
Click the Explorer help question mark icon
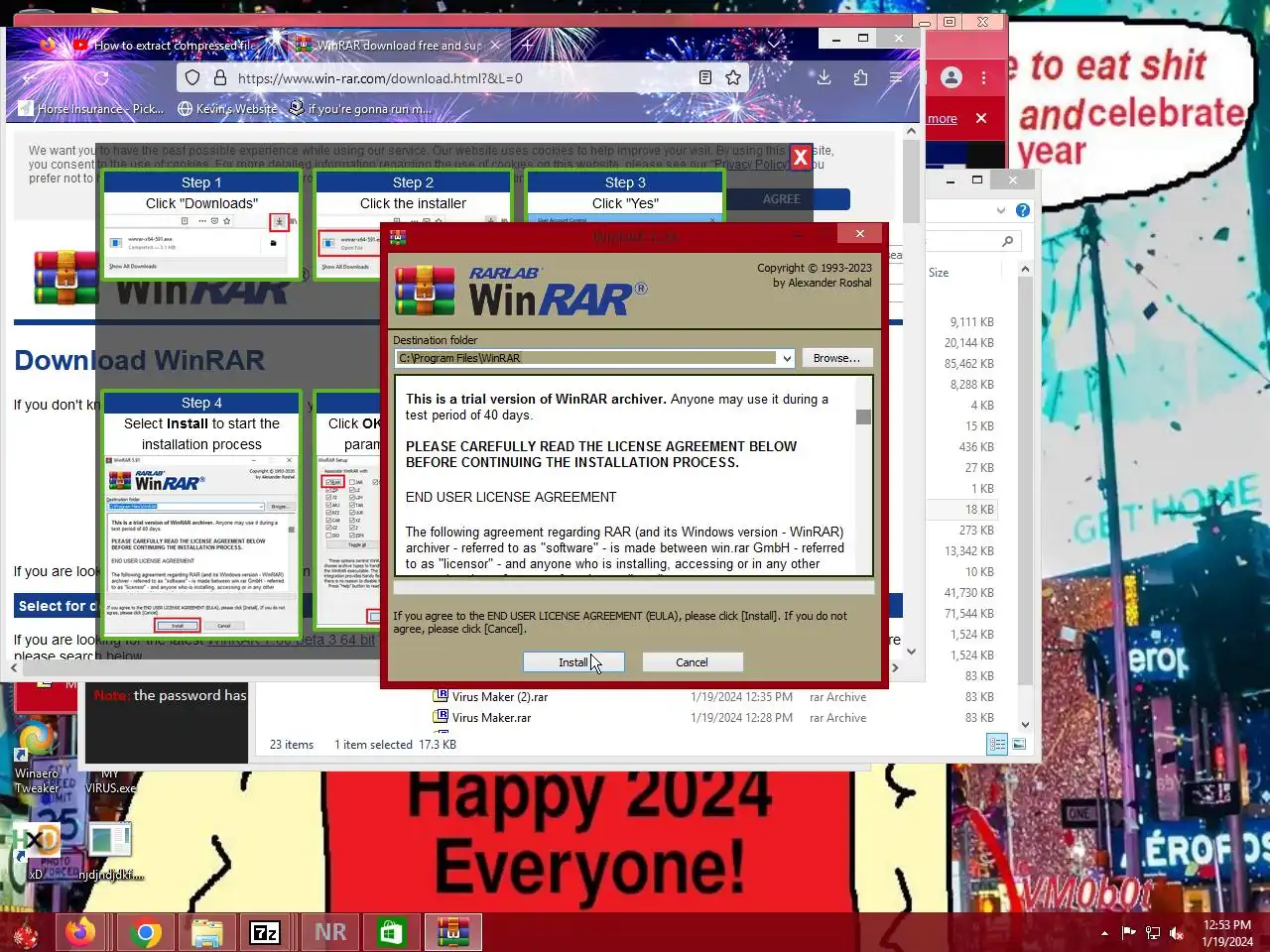(1023, 210)
